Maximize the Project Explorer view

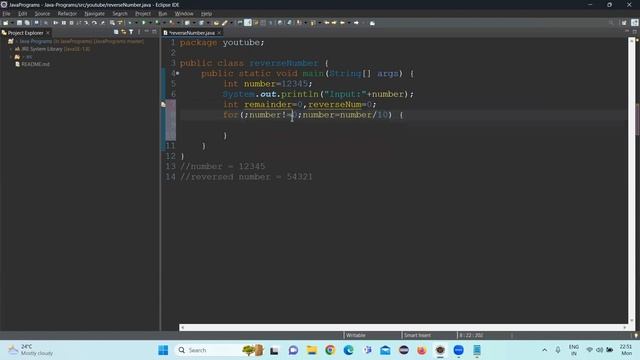[154, 32]
